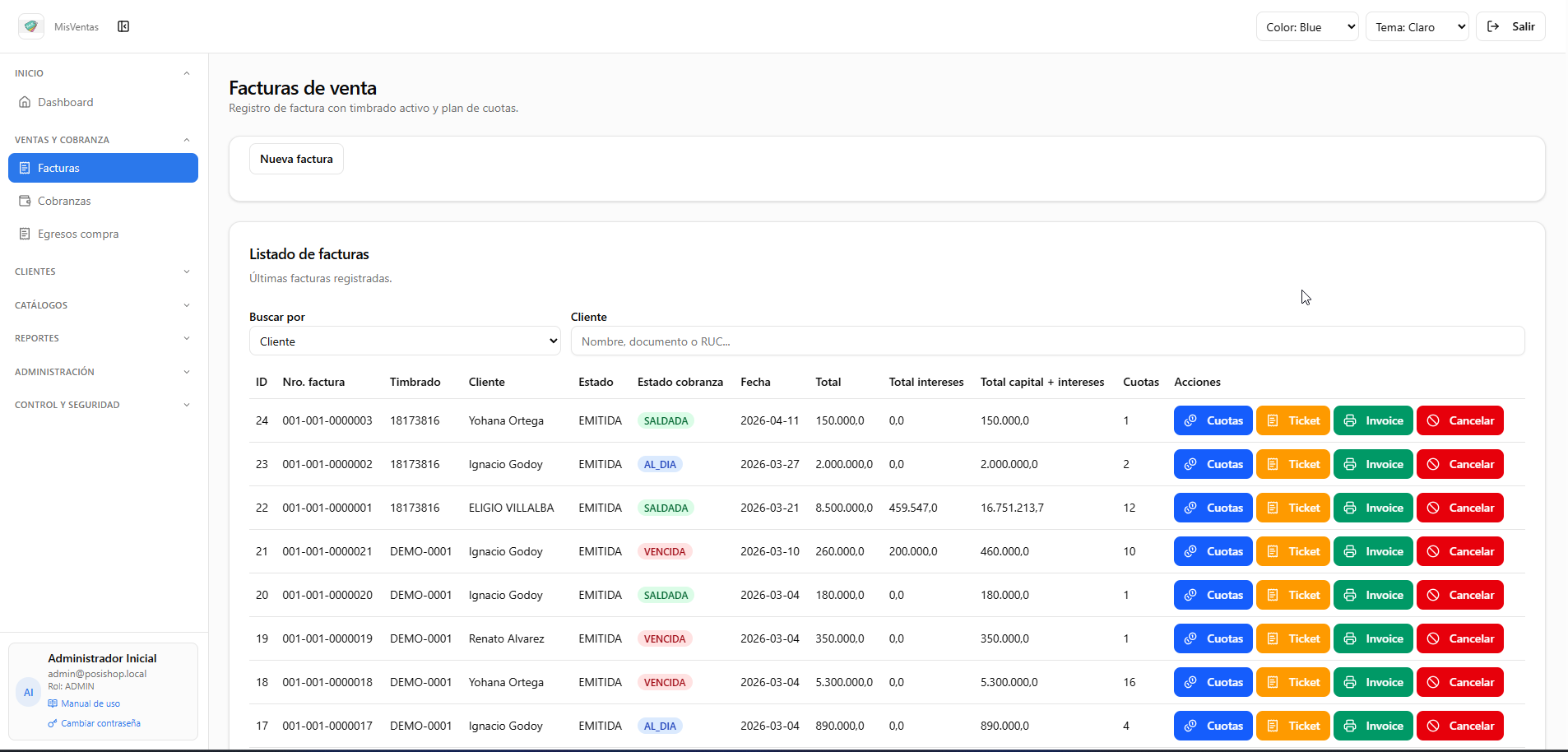Click the date 2026-04-11 cell

point(770,420)
